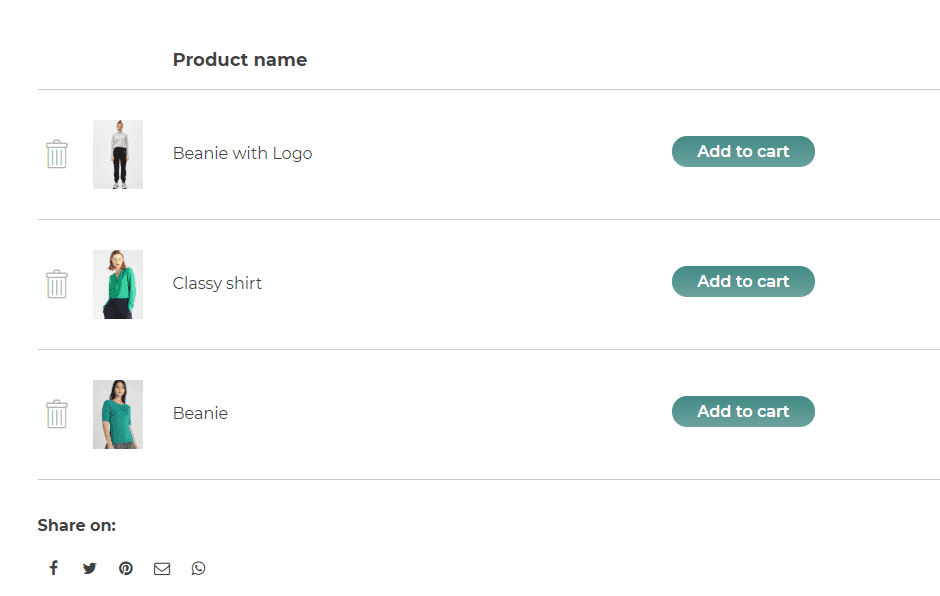The width and height of the screenshot is (940, 596).
Task: Open the Classy shirt thumbnail image
Action: [x=118, y=284]
